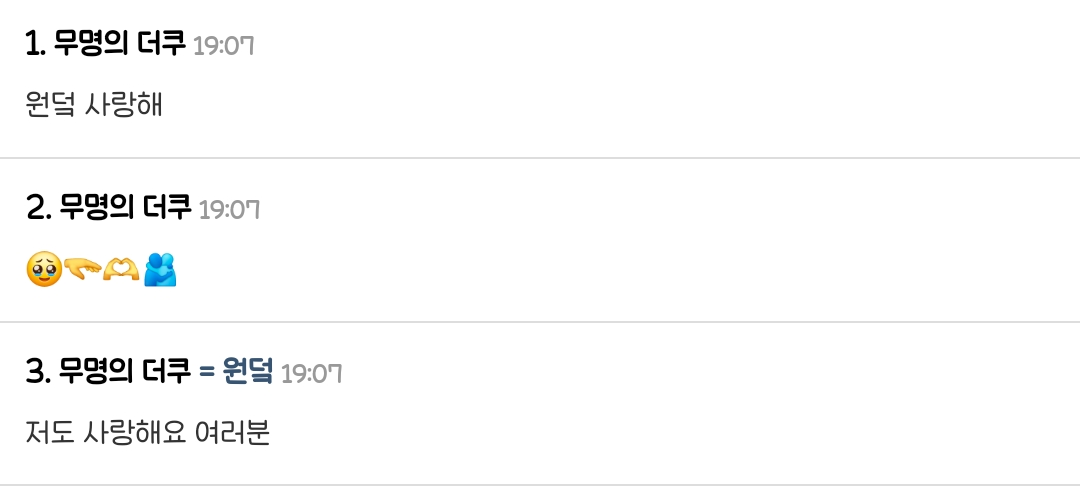
Task: Click the '무명의 더쿠' nickname on comment 3
Action: tap(125, 372)
